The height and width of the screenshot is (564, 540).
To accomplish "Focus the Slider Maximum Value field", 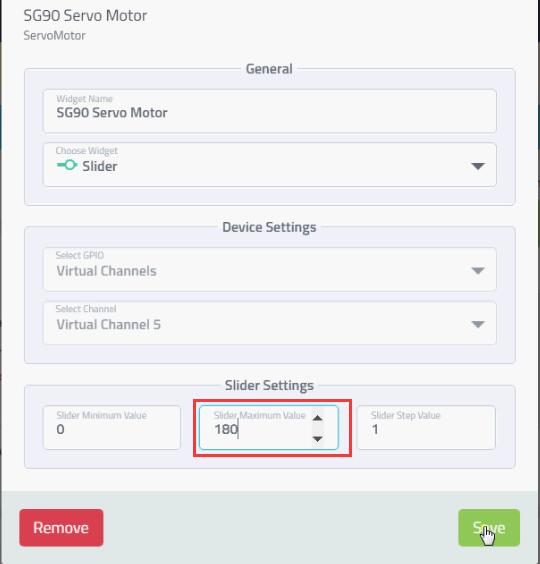I will [269, 428].
